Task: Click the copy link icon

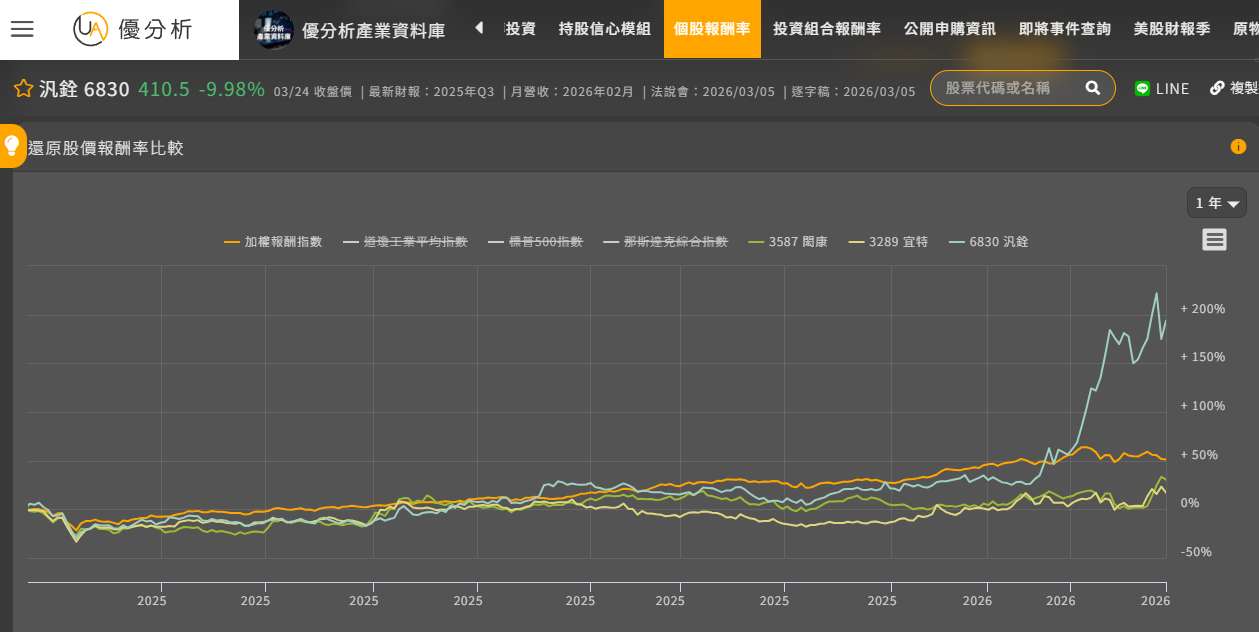Action: click(1217, 88)
